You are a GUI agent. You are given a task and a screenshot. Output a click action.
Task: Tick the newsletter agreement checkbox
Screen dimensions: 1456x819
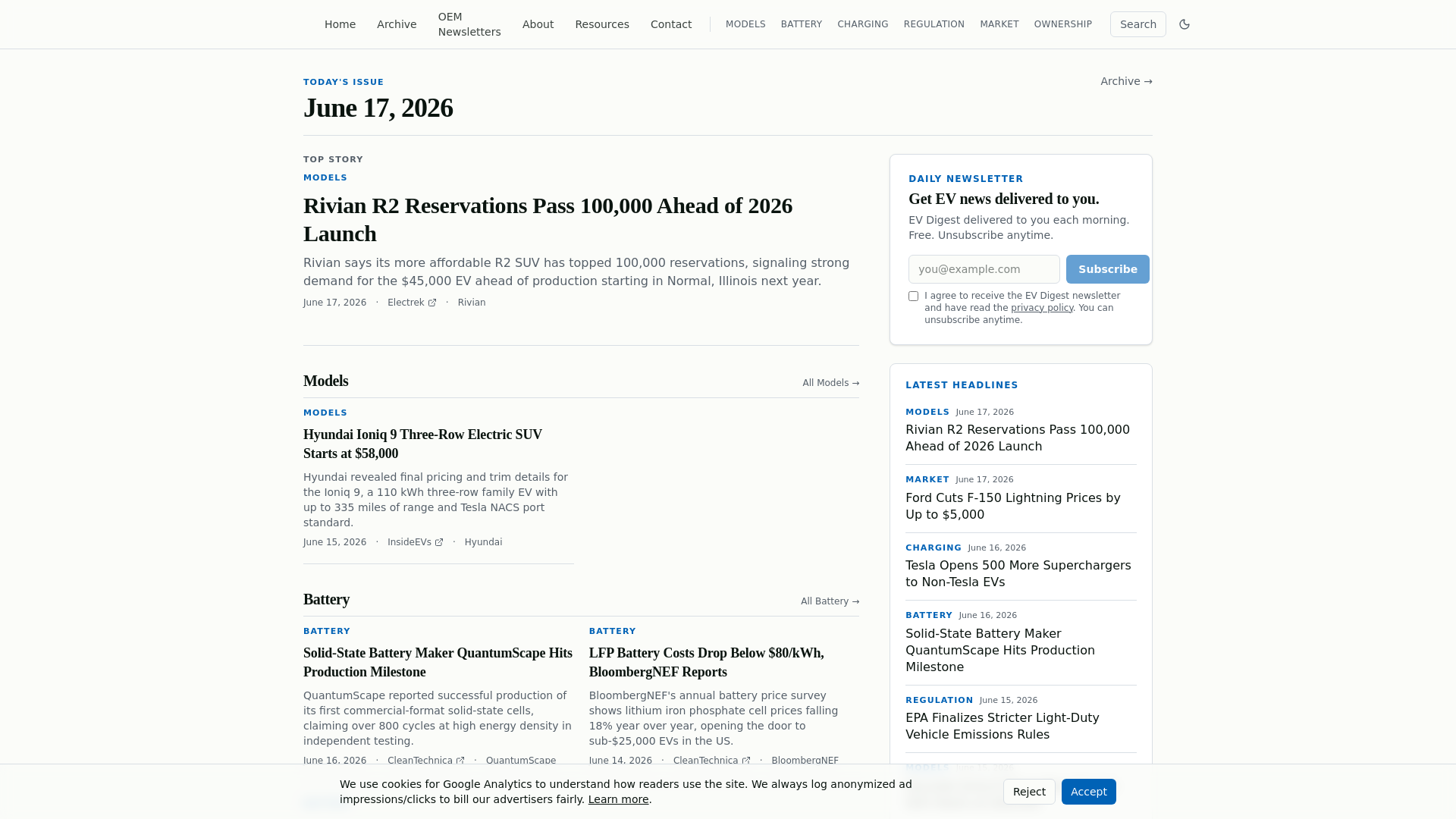913,297
